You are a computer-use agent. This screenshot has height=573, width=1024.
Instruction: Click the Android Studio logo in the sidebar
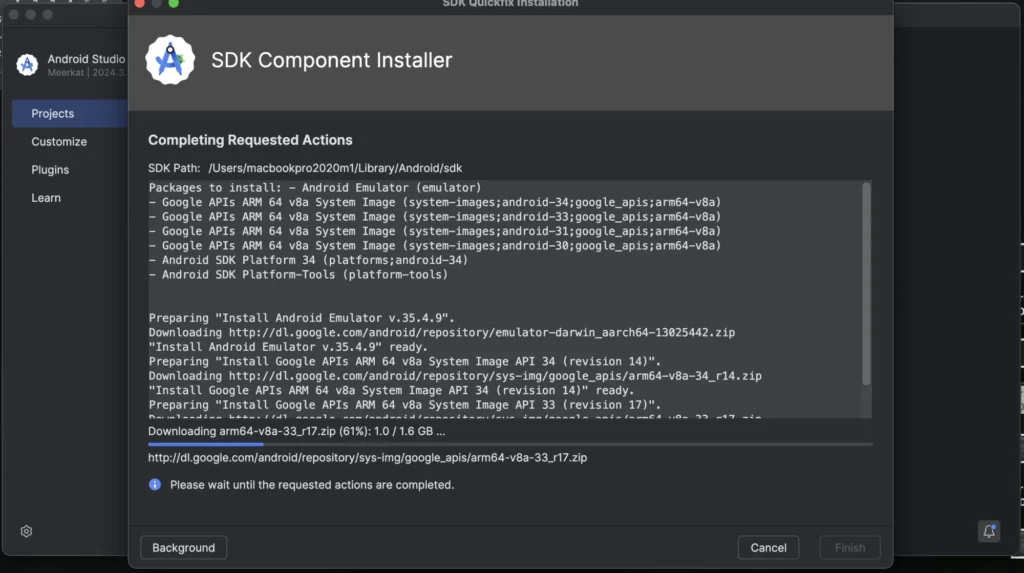pos(27,65)
